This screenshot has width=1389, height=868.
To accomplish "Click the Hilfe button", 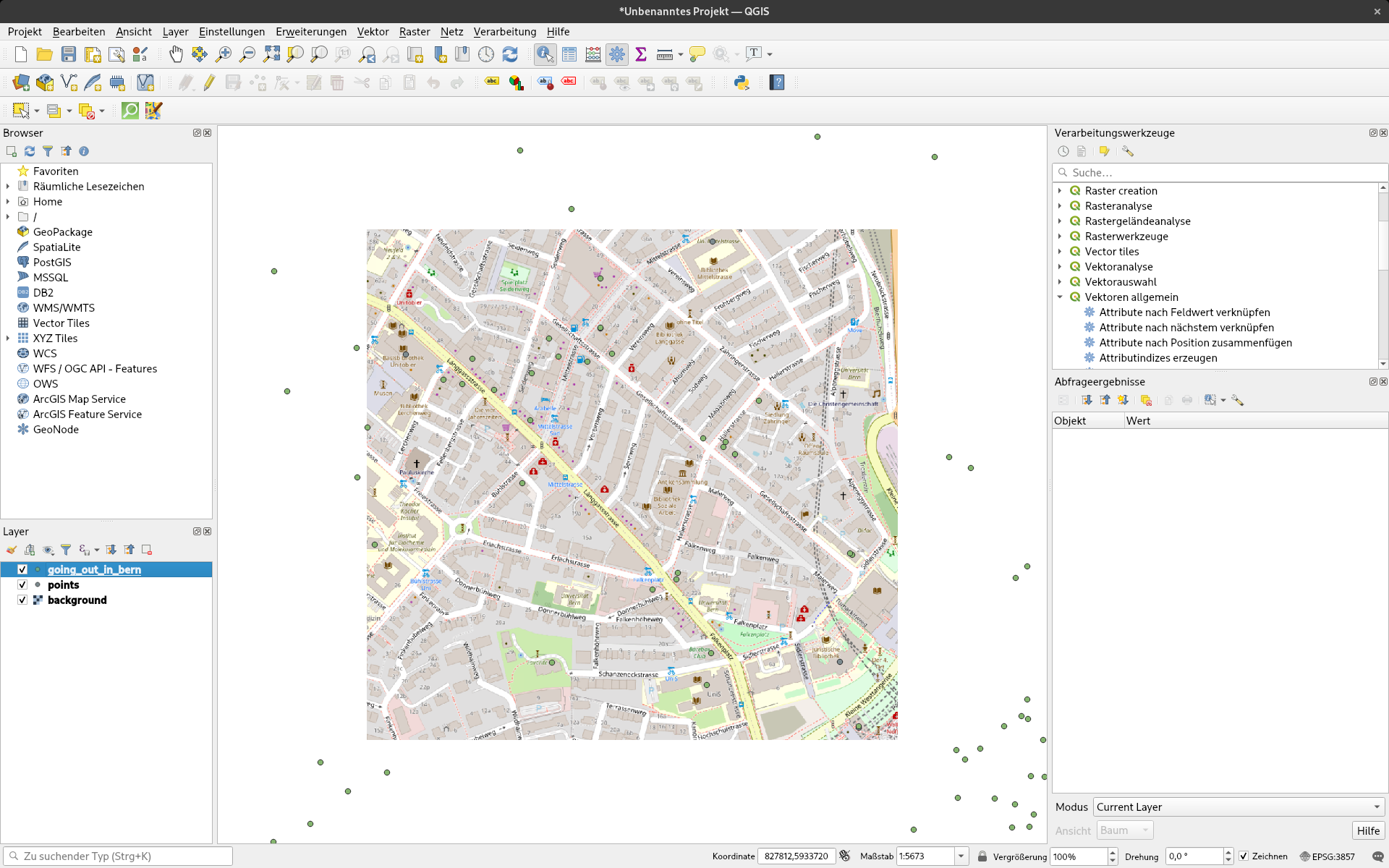I will click(x=1367, y=830).
